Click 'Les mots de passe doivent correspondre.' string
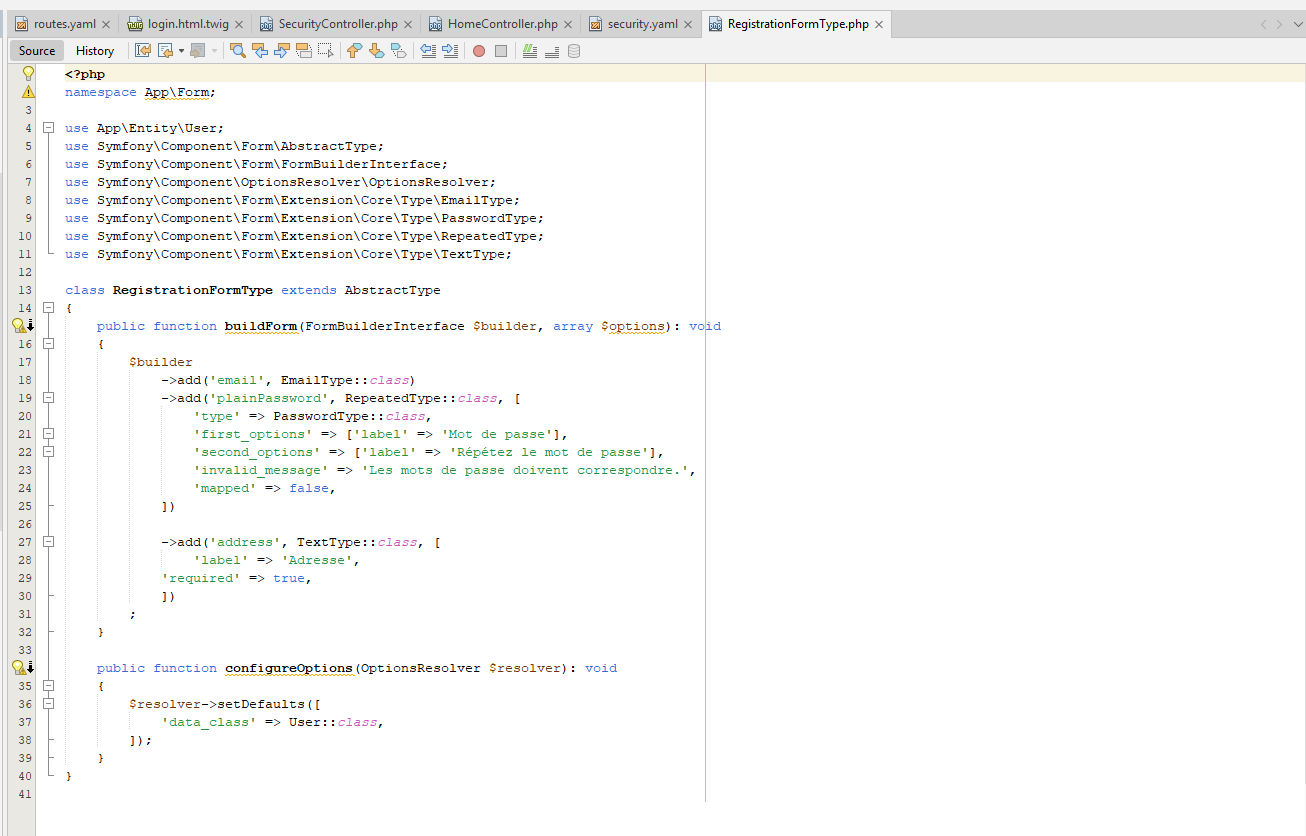 pos(525,470)
